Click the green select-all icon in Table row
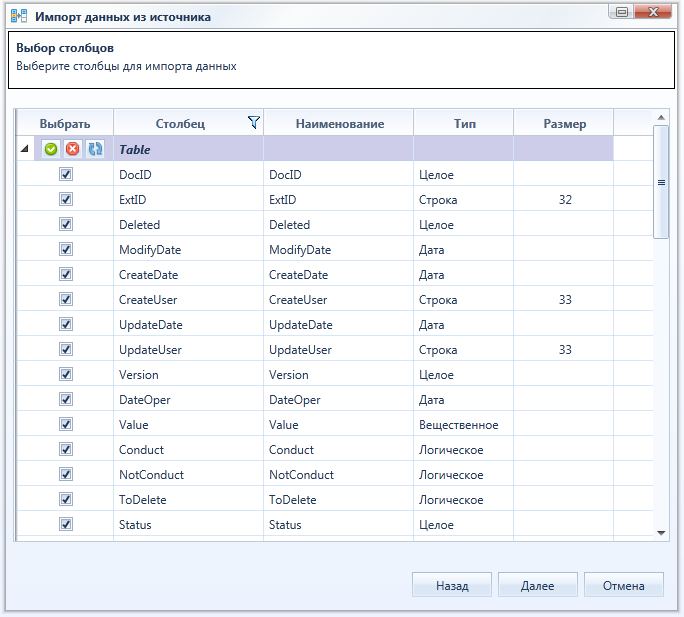The image size is (684, 617). click(x=51, y=149)
